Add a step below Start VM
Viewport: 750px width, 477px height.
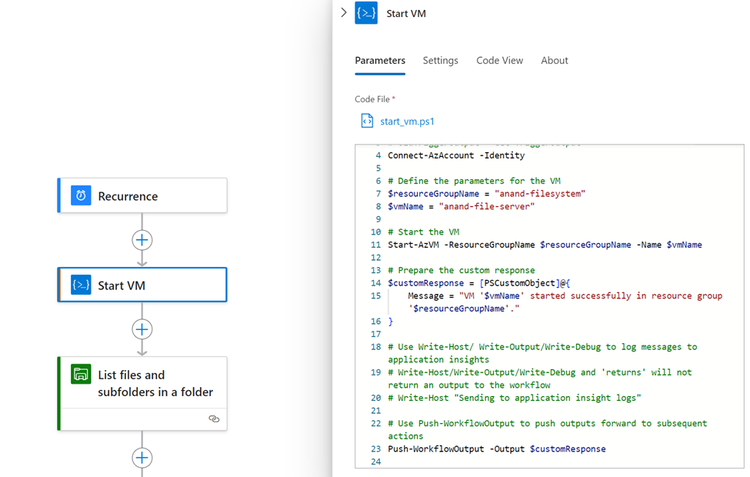(142, 329)
